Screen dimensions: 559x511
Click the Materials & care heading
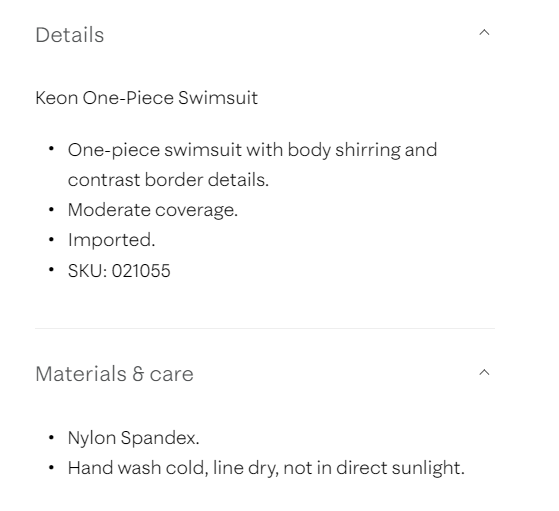[114, 374]
